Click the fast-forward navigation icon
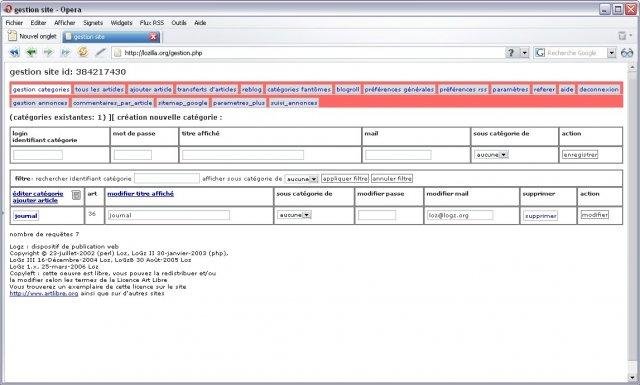640x385 pixels. click(65, 52)
